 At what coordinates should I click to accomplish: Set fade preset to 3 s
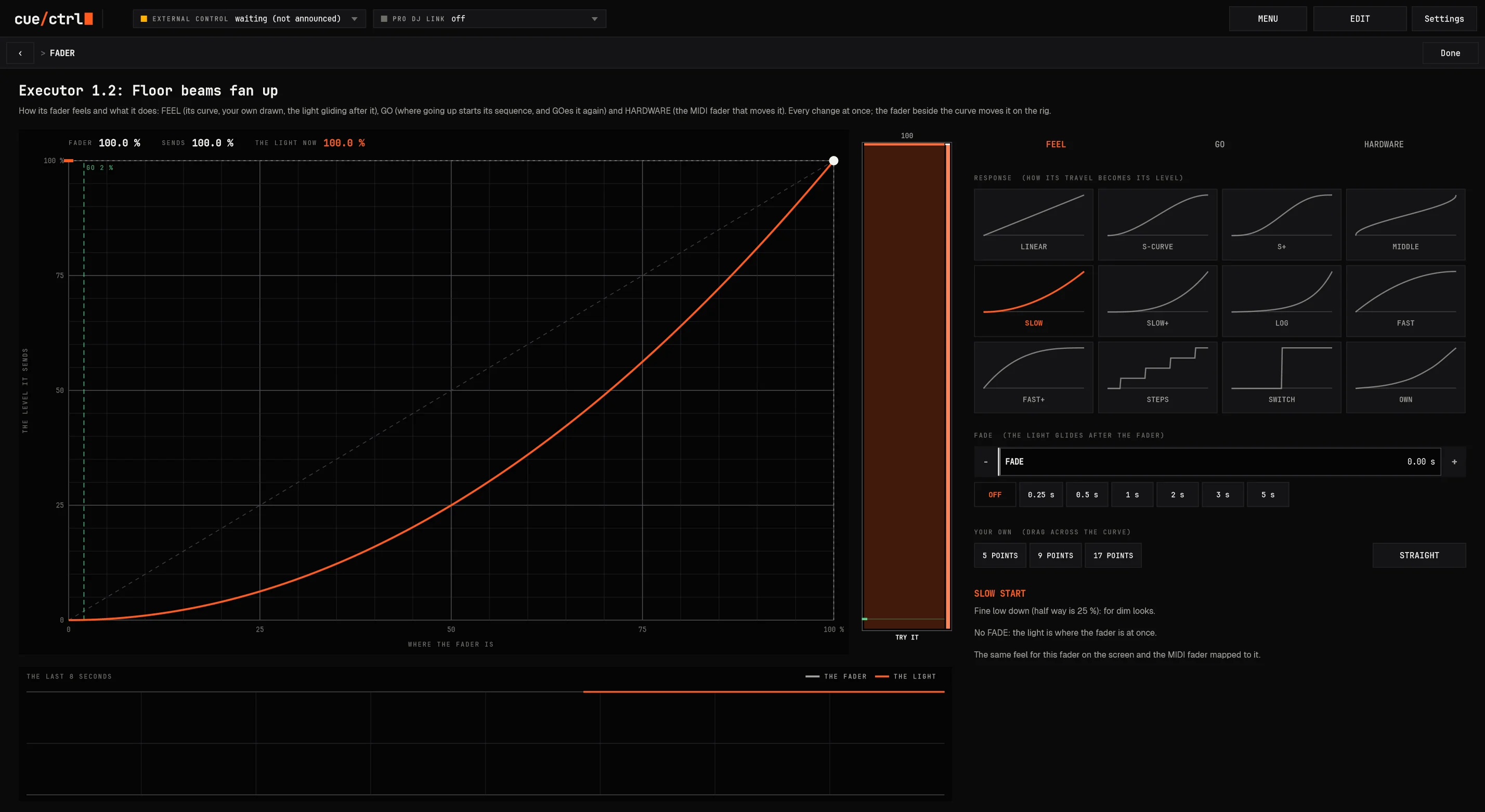1222,494
